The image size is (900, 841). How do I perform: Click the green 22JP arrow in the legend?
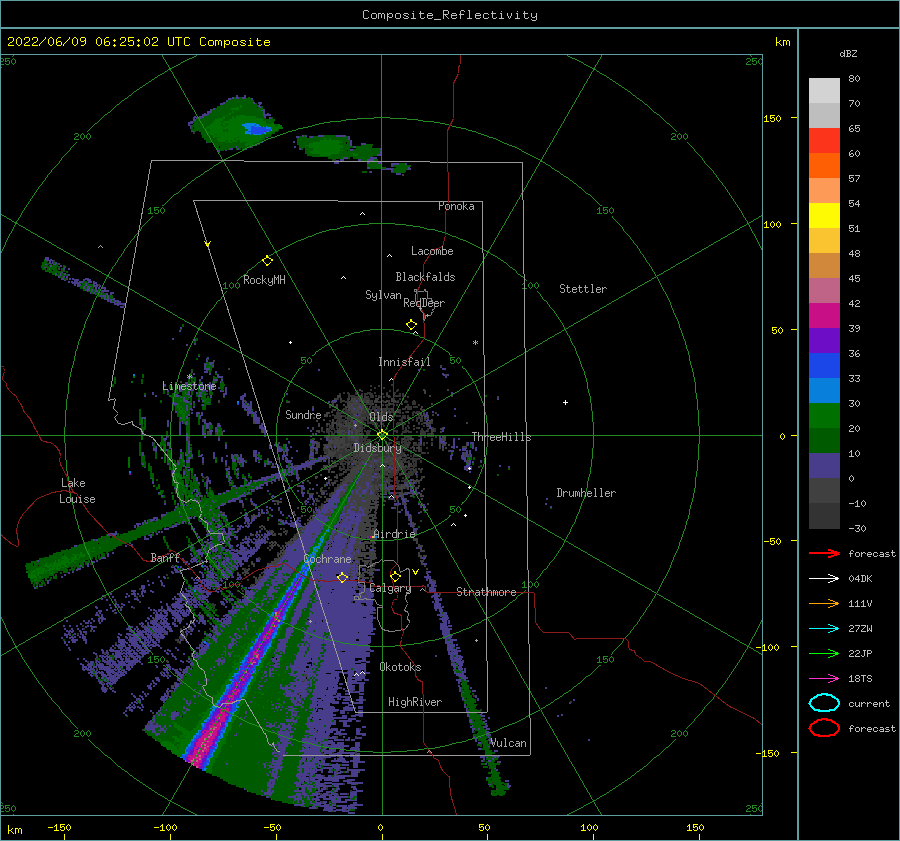(824, 653)
